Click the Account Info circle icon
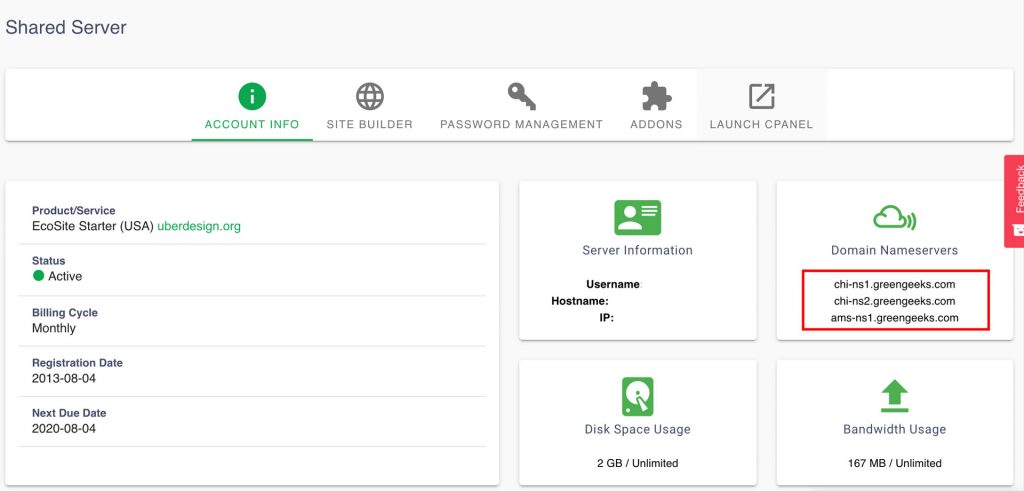The image size is (1024, 491). coord(252,96)
